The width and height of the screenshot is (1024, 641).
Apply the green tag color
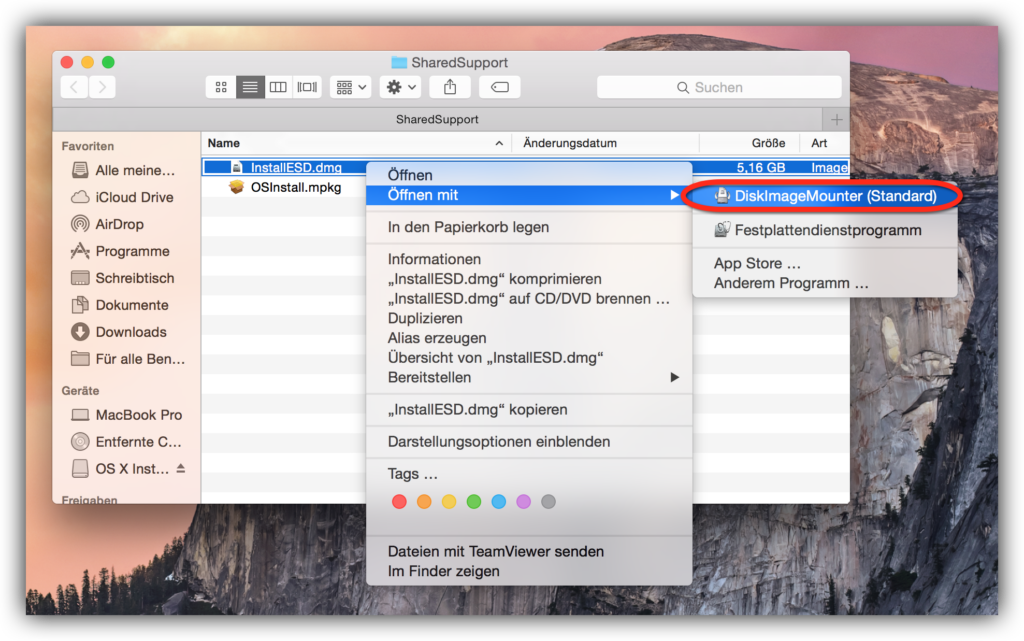[473, 501]
